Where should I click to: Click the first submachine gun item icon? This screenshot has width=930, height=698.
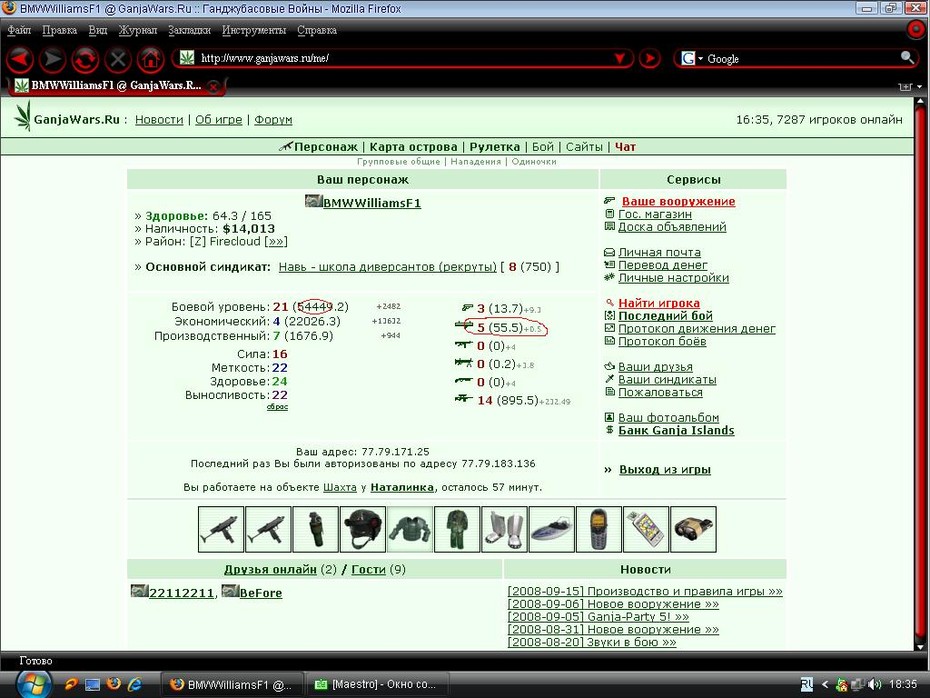[221, 529]
